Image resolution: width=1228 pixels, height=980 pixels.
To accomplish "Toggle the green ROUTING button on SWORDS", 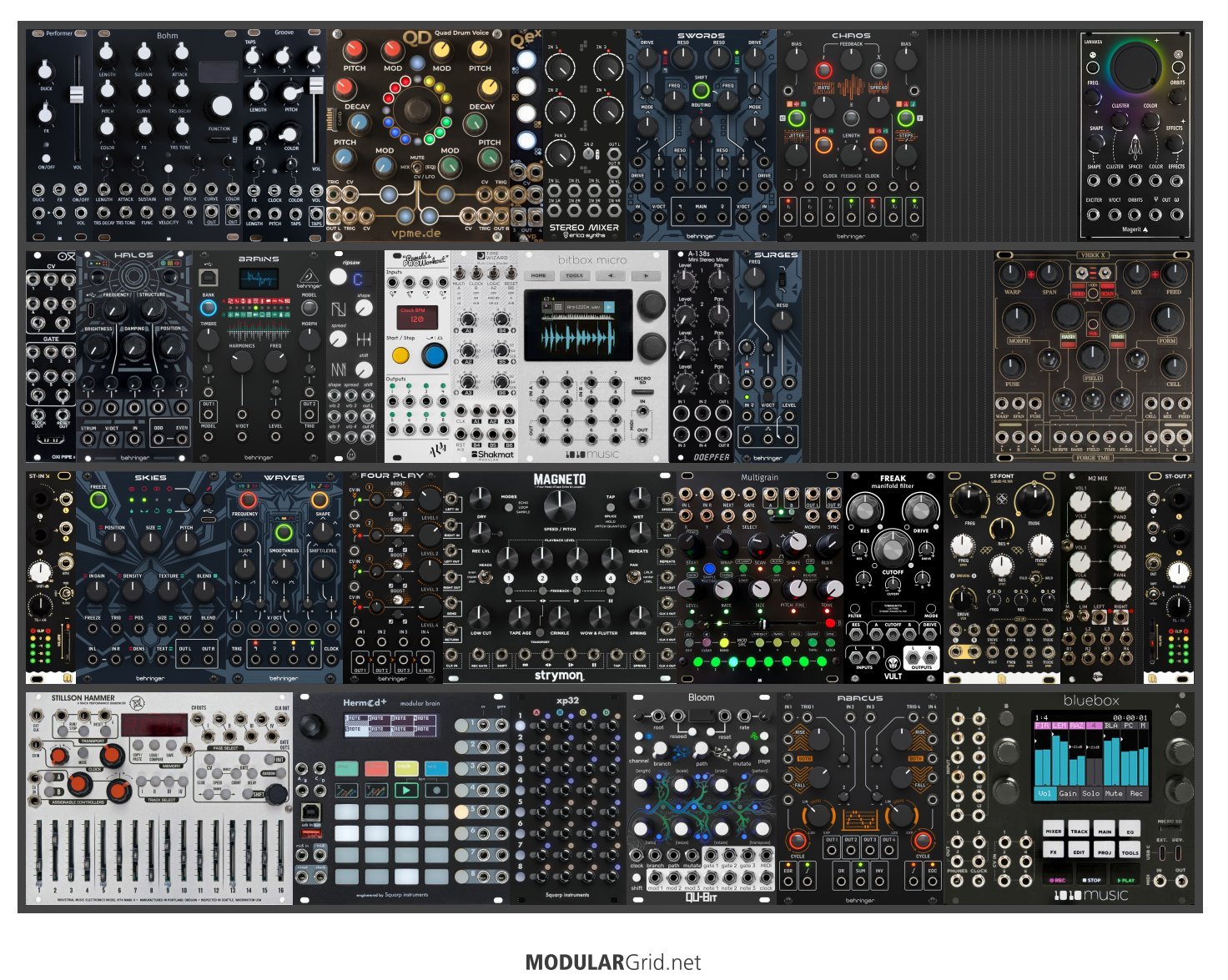I will 701,90.
